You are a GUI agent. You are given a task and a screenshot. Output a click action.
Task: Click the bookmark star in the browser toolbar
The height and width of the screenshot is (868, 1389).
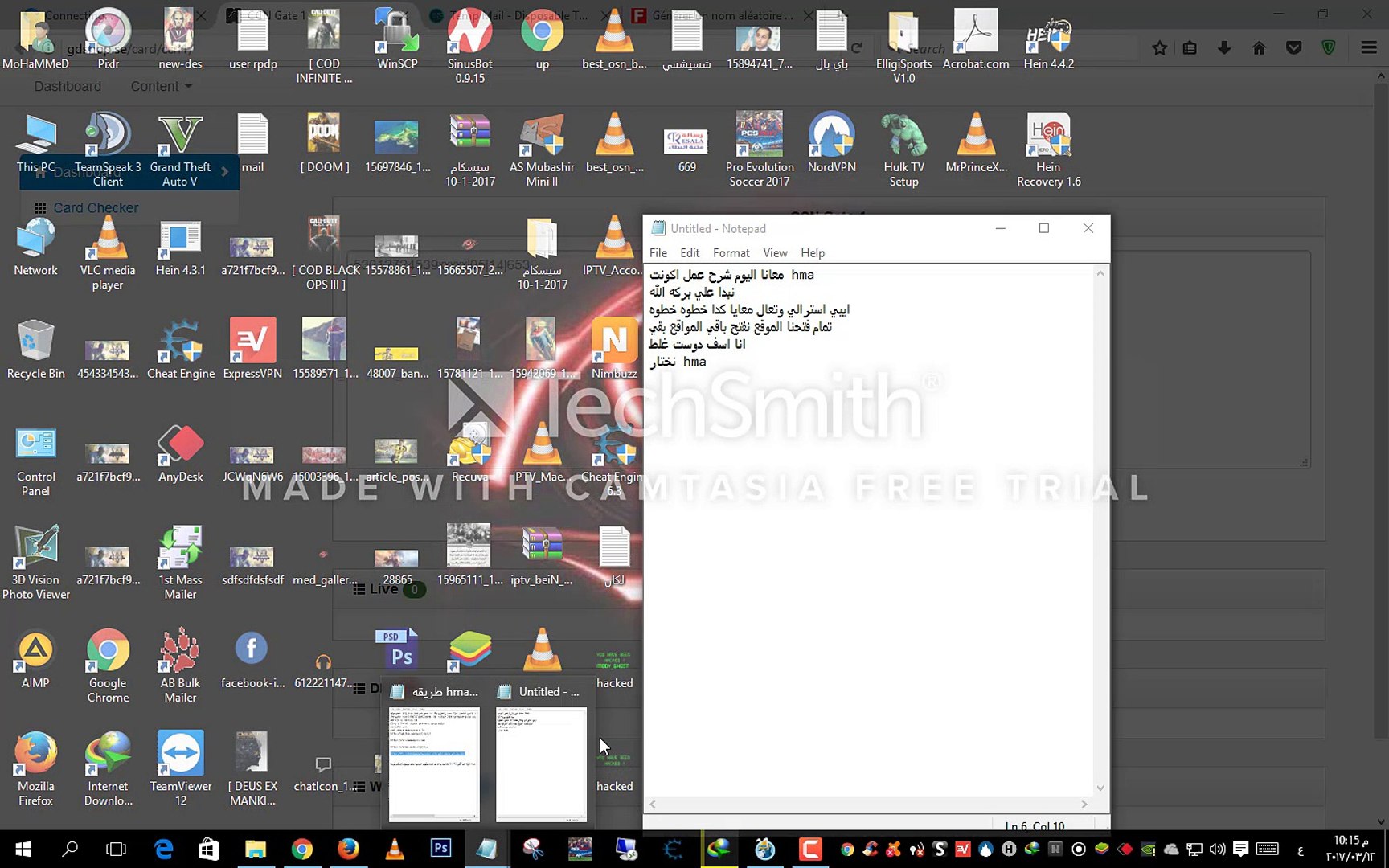click(x=1159, y=48)
